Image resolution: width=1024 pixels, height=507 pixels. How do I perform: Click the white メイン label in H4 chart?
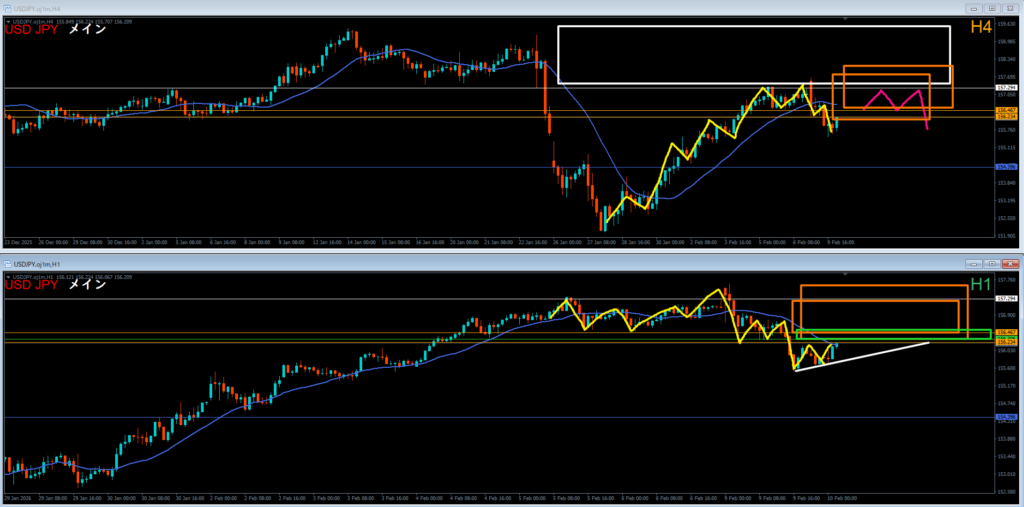[x=87, y=29]
